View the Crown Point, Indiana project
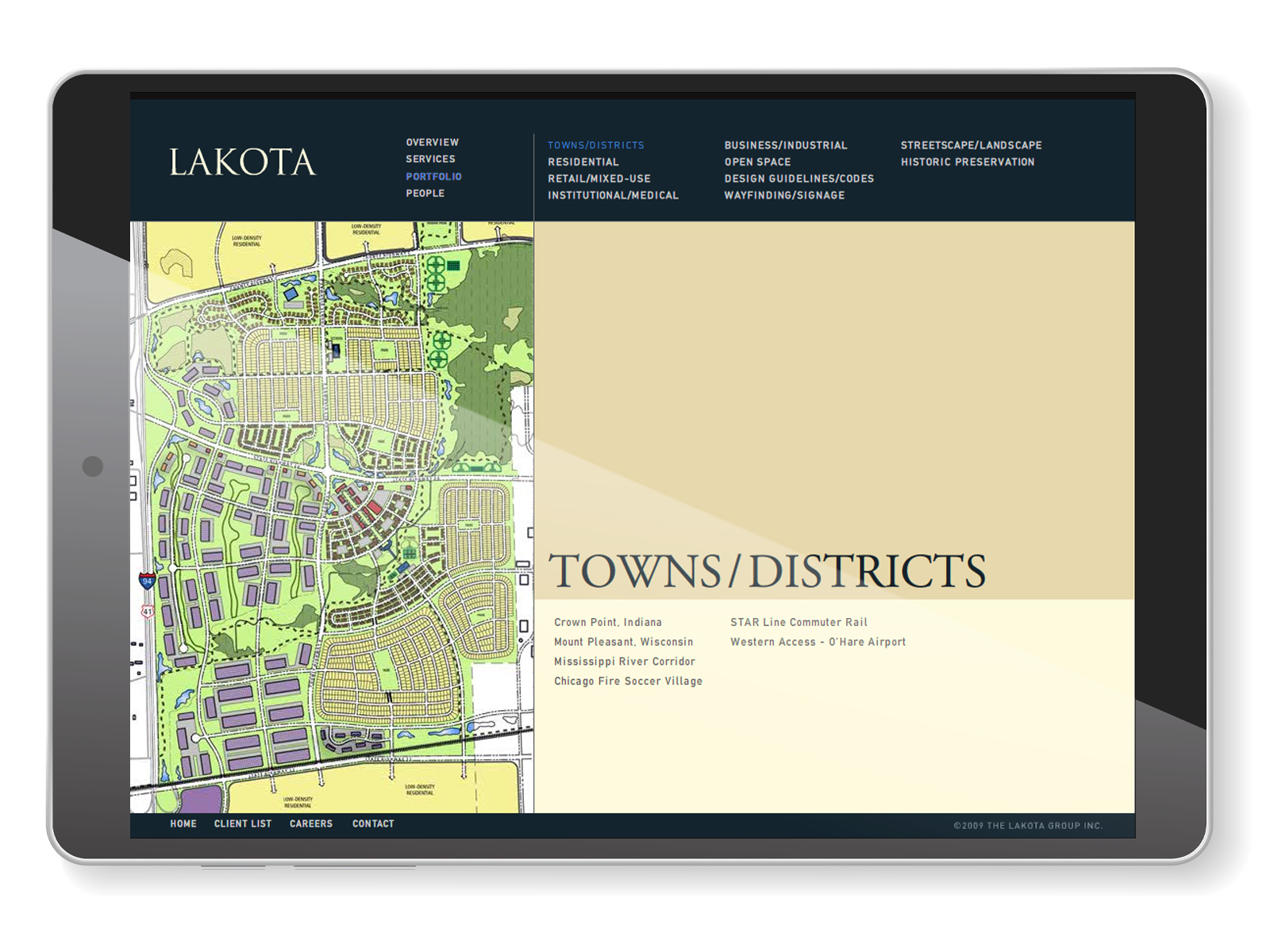Image resolution: width=1270 pixels, height=952 pixels. (x=608, y=623)
